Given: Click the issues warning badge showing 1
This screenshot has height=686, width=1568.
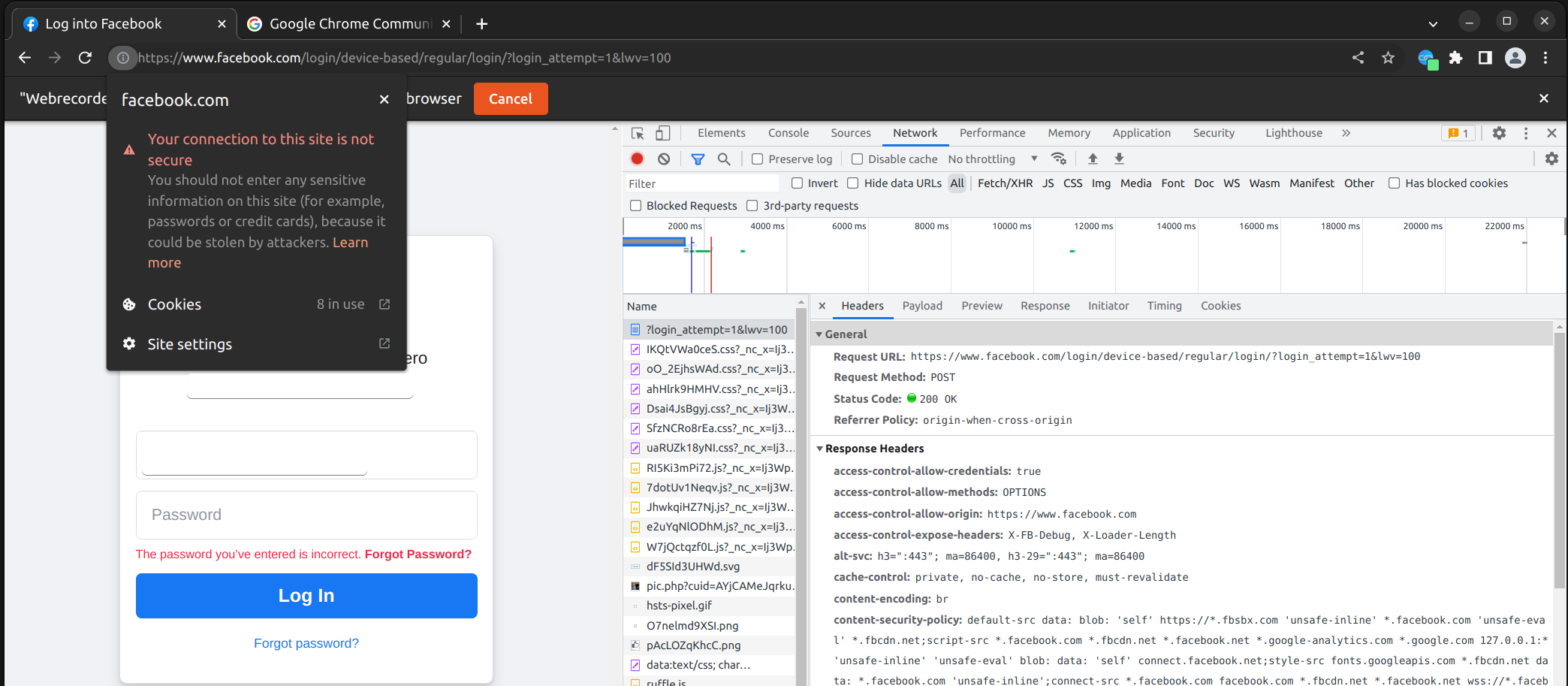Looking at the screenshot, I should tap(1458, 133).
